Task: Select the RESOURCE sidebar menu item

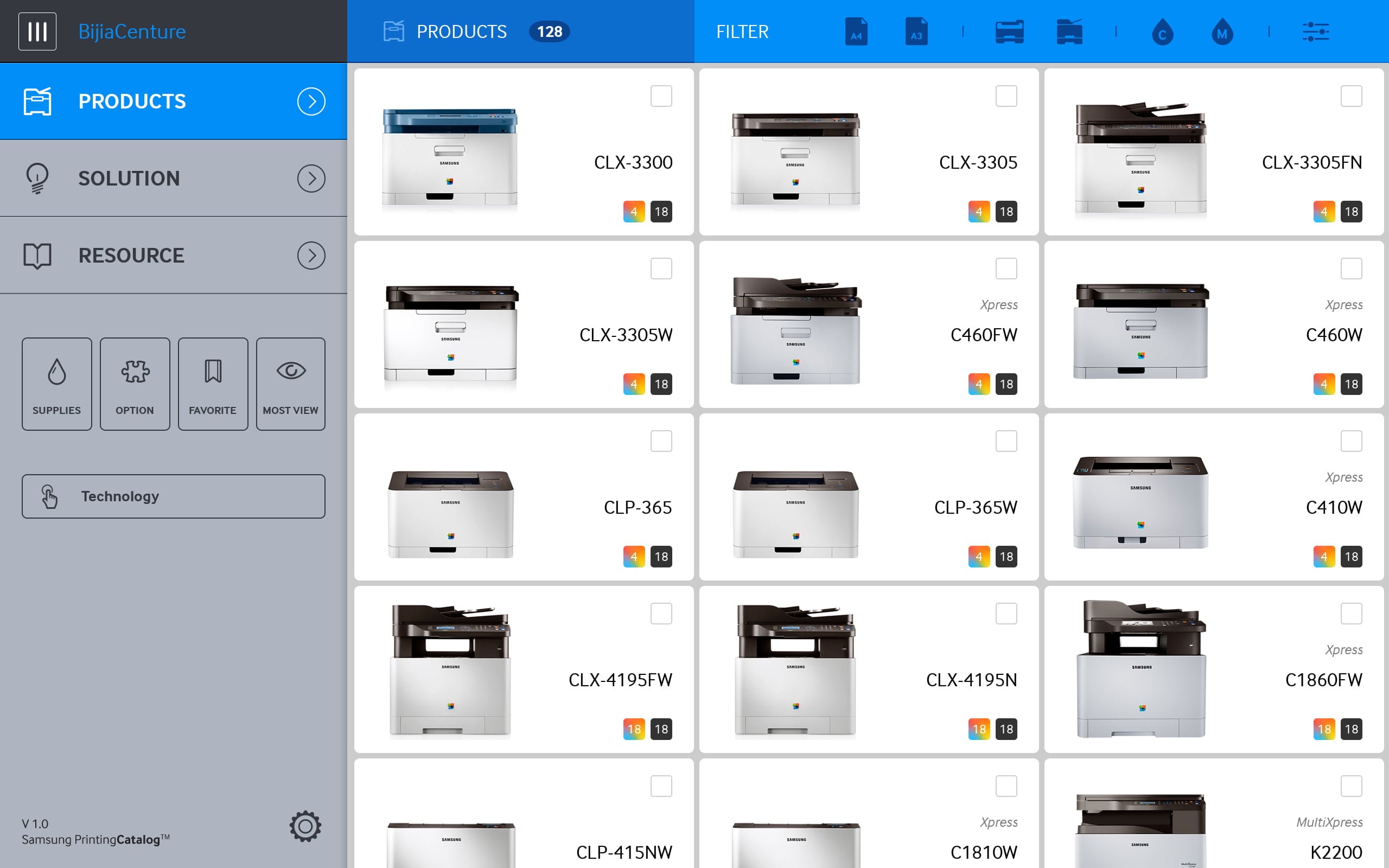Action: pos(173,256)
